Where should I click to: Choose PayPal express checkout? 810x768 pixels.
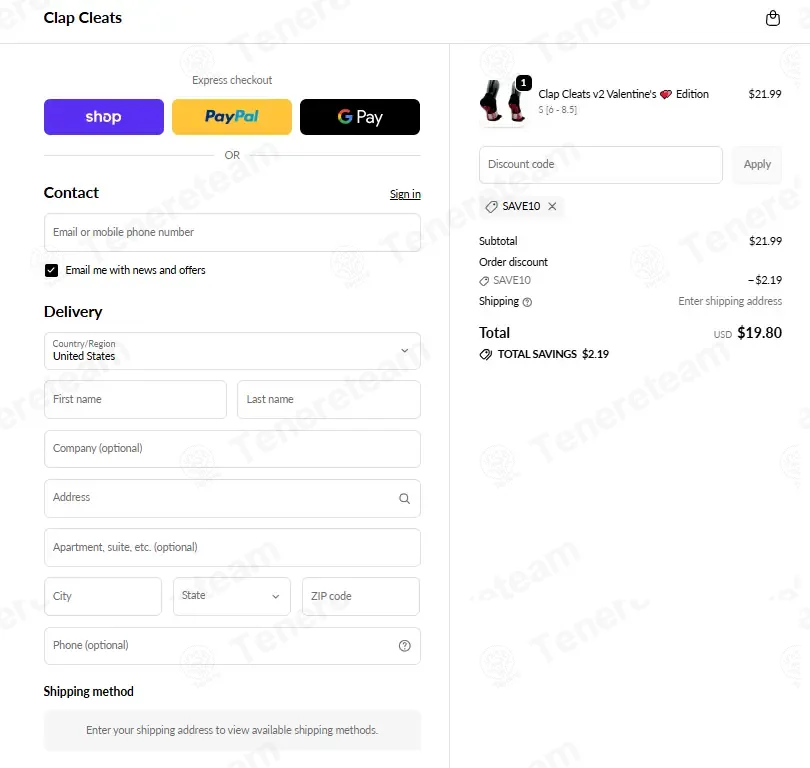pos(232,117)
